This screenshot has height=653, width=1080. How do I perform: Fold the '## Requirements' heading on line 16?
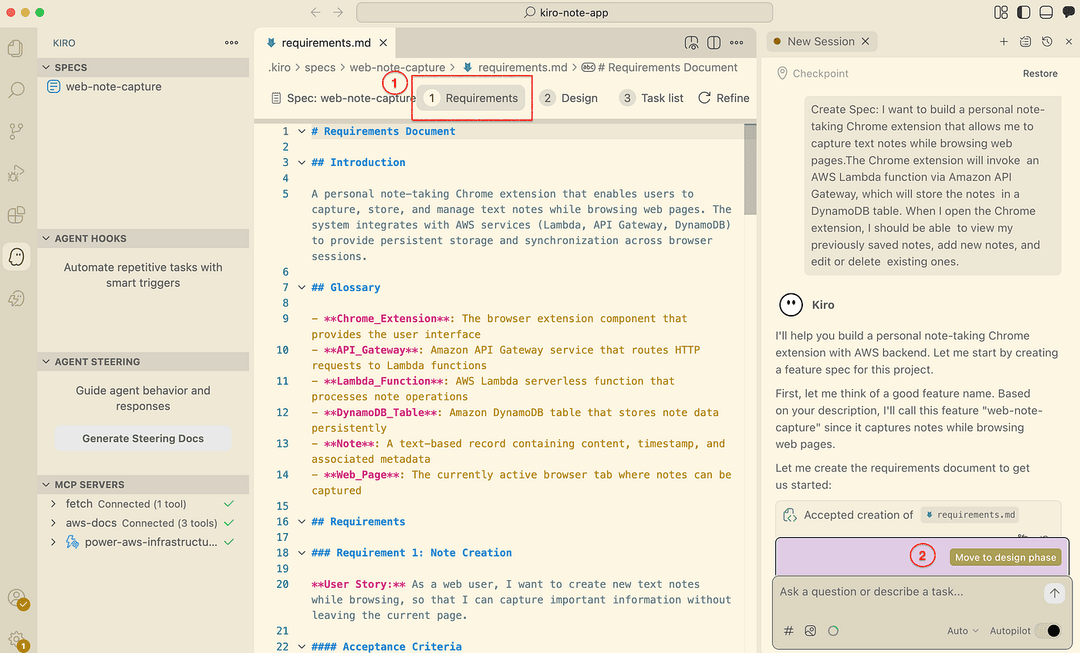pos(301,521)
